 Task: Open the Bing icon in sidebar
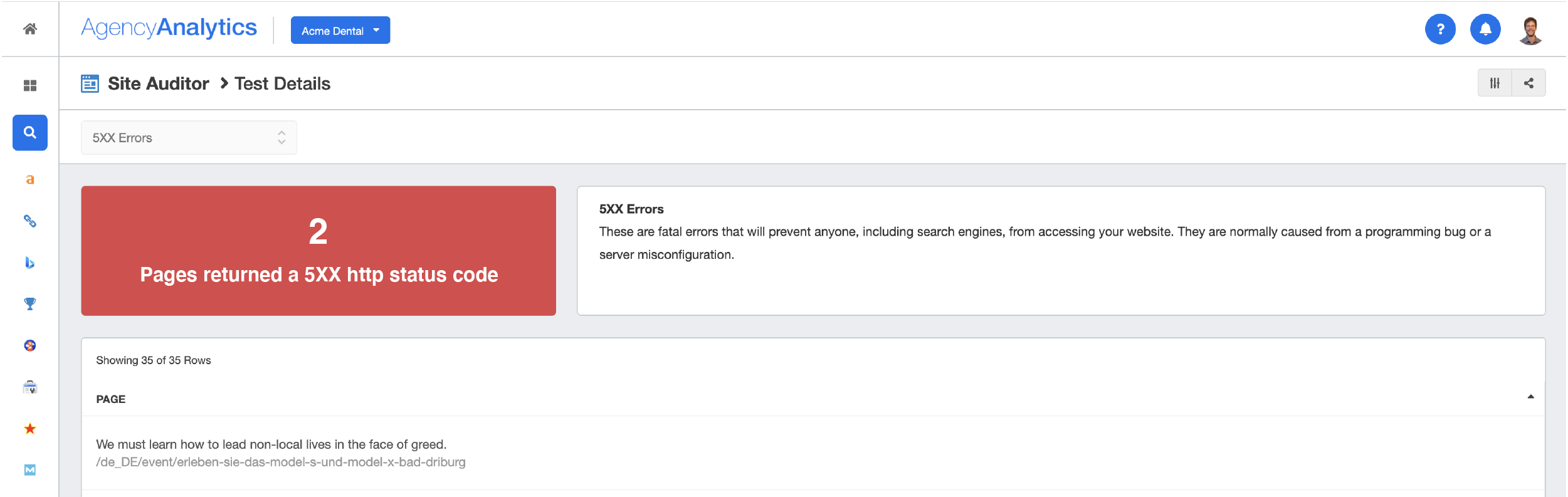[x=29, y=263]
